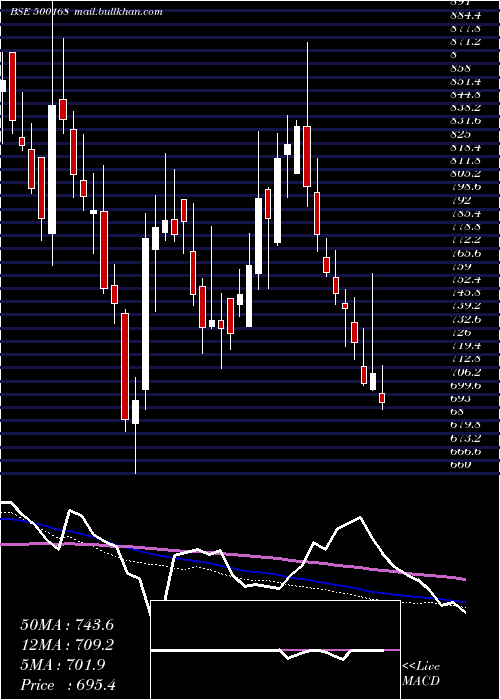Select the 778.8 price axis label
Image resolution: width=500 pixels, height=700 pixels.
point(465,227)
